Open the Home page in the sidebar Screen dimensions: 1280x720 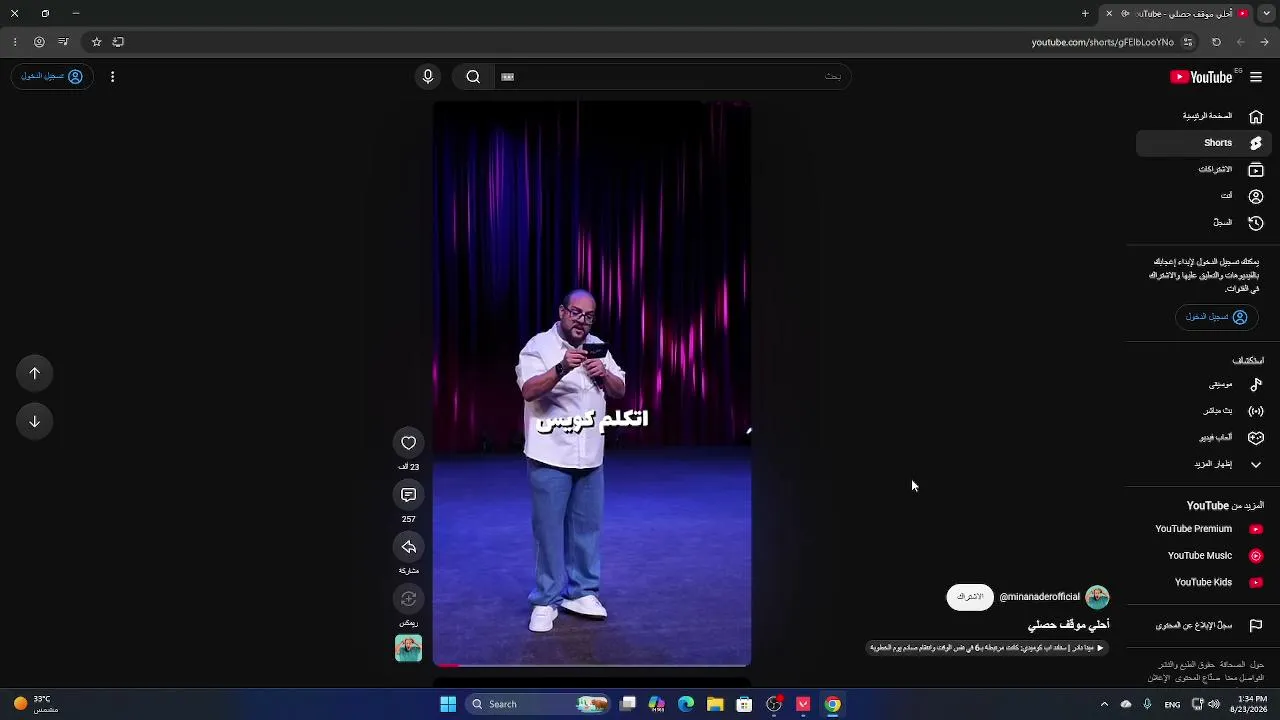pos(1202,116)
